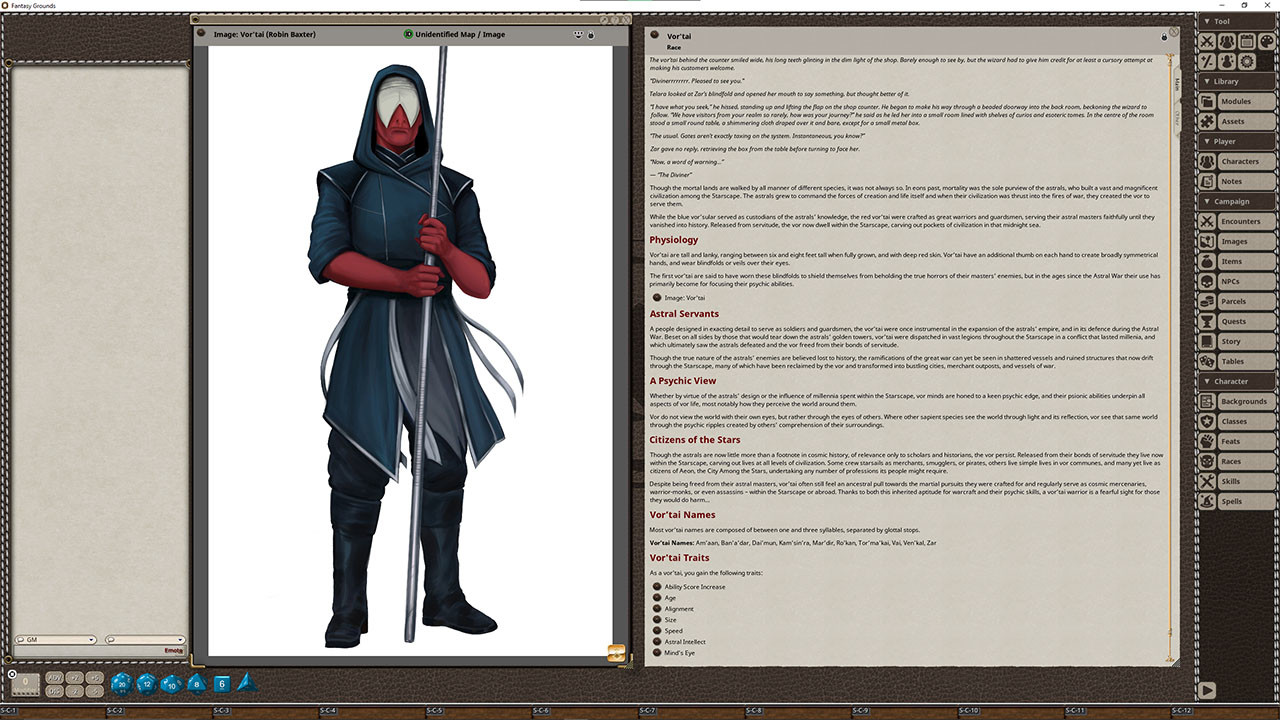
Task: Select the blue d6 die in the dice tray
Action: pos(222,683)
